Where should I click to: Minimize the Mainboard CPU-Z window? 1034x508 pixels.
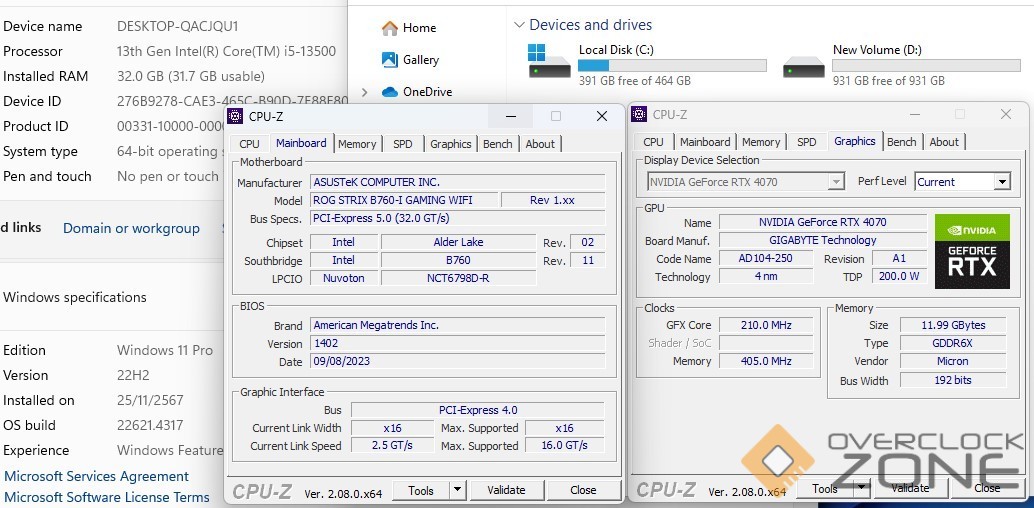(x=511, y=116)
